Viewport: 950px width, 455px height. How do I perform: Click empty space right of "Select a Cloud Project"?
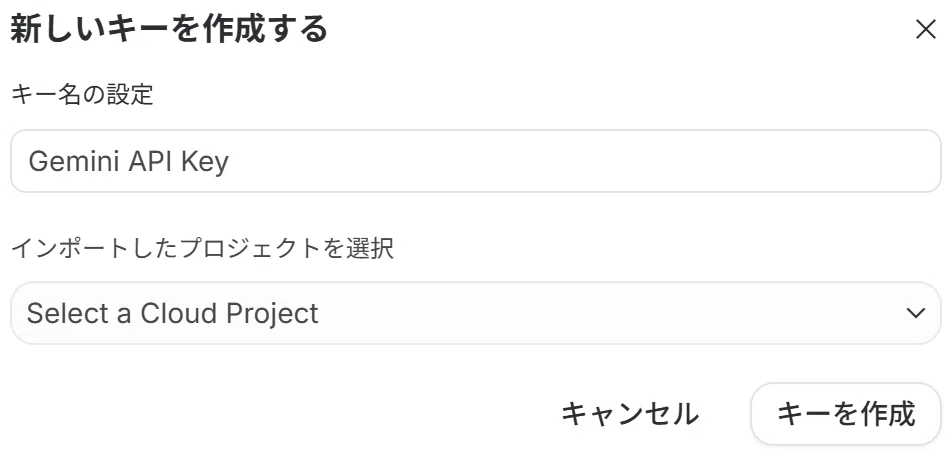(606, 313)
